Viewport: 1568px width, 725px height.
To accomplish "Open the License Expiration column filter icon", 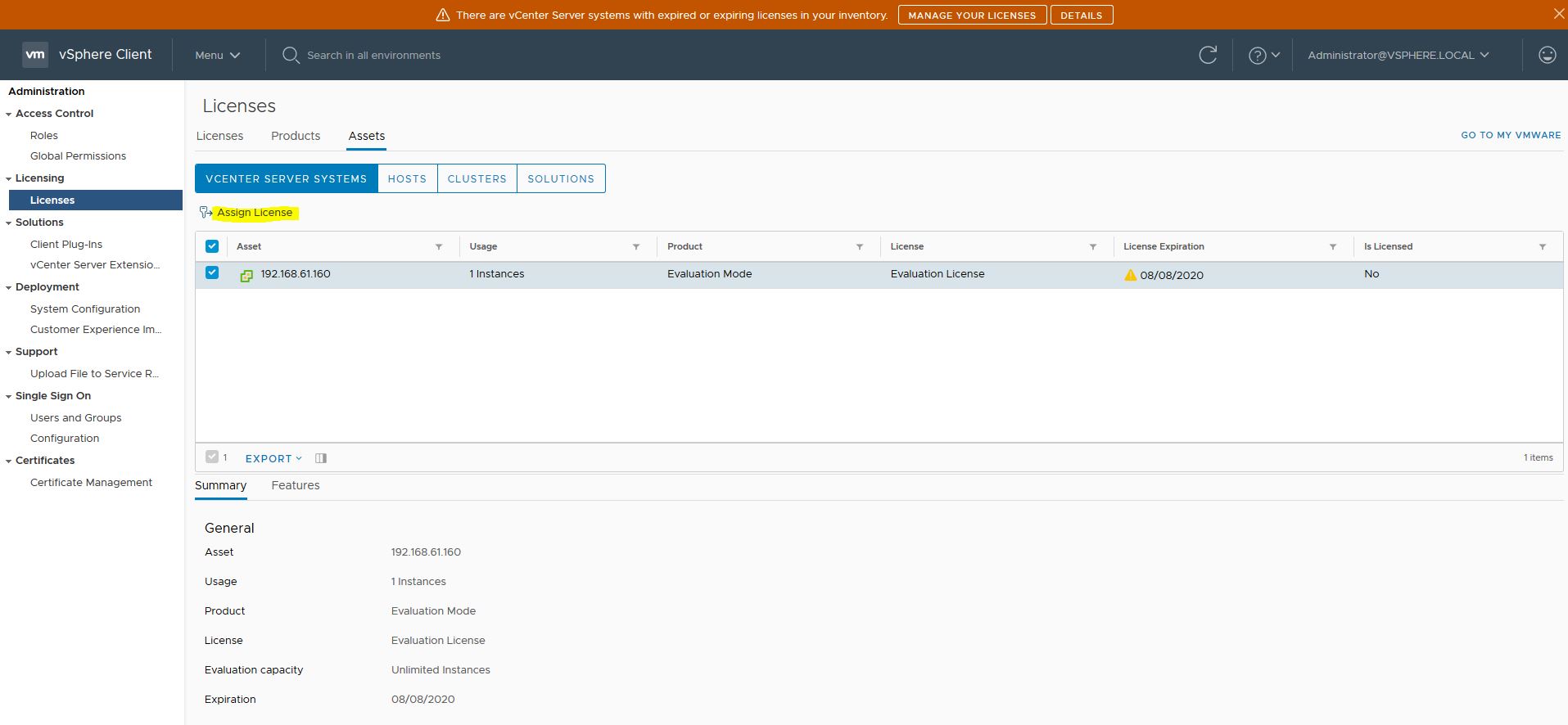I will pyautogui.click(x=1333, y=246).
